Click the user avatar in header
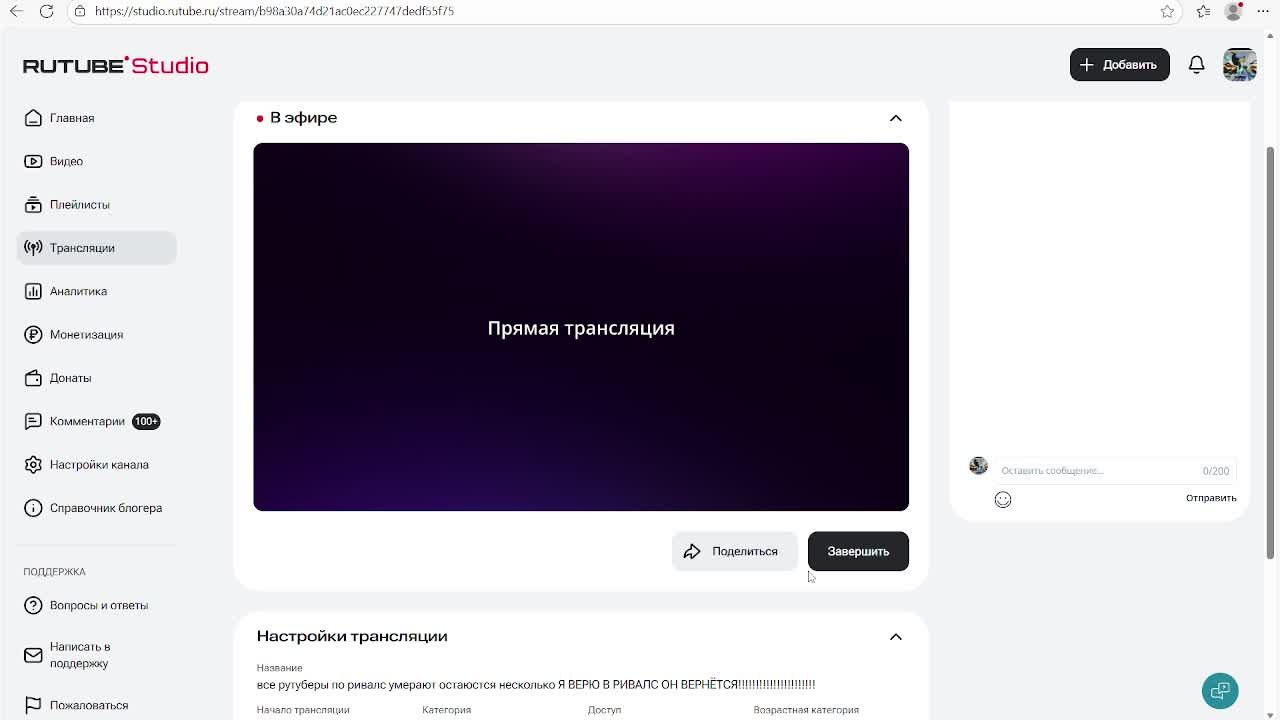1280x720 pixels. (x=1240, y=65)
